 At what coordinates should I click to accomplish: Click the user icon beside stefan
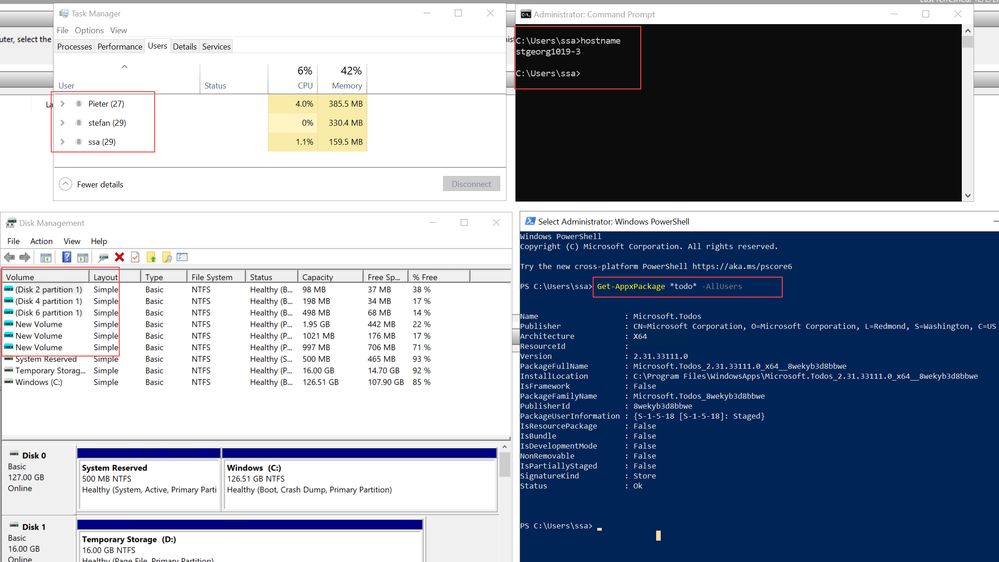pos(78,122)
